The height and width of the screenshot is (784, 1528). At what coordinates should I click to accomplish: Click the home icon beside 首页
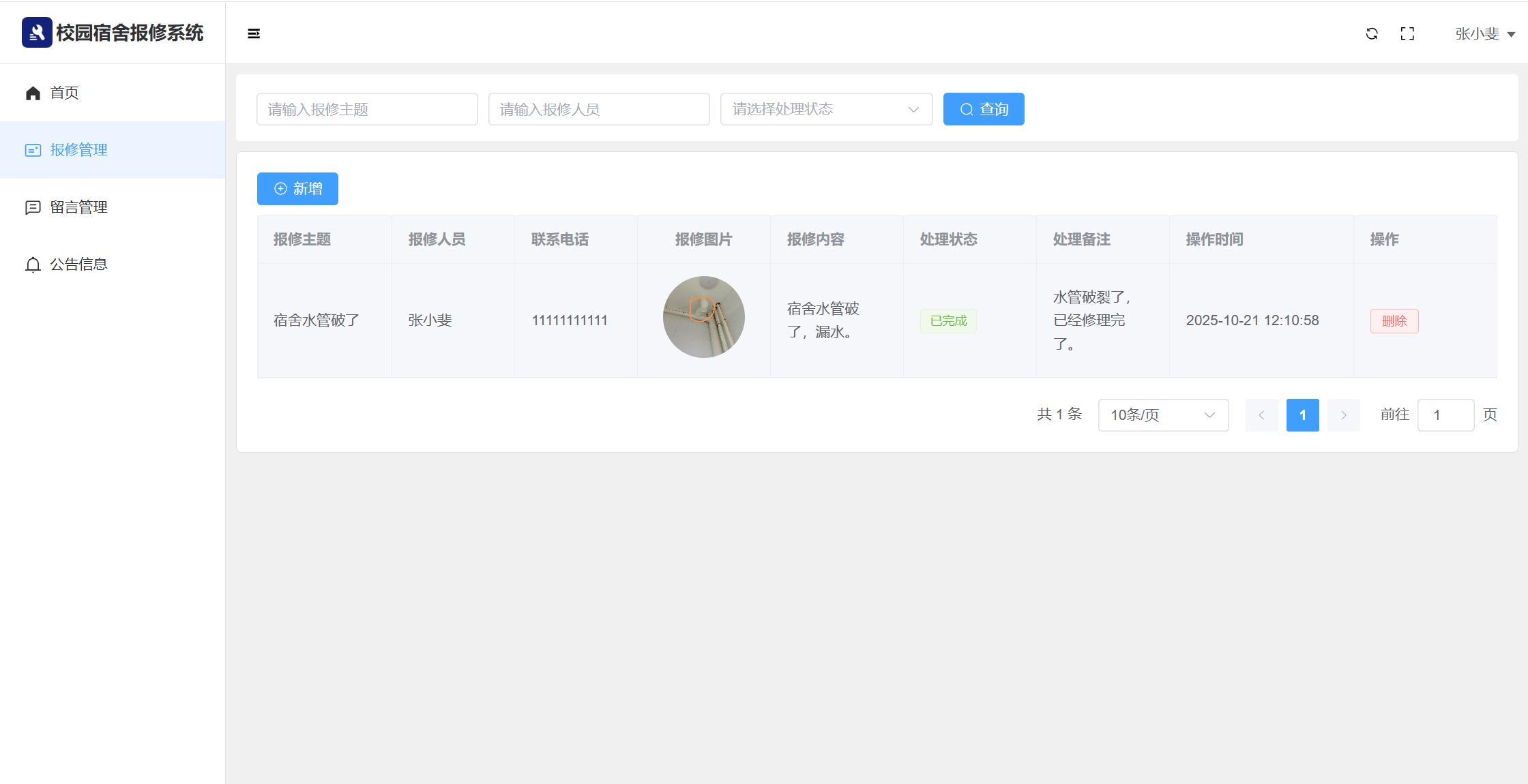coord(33,93)
